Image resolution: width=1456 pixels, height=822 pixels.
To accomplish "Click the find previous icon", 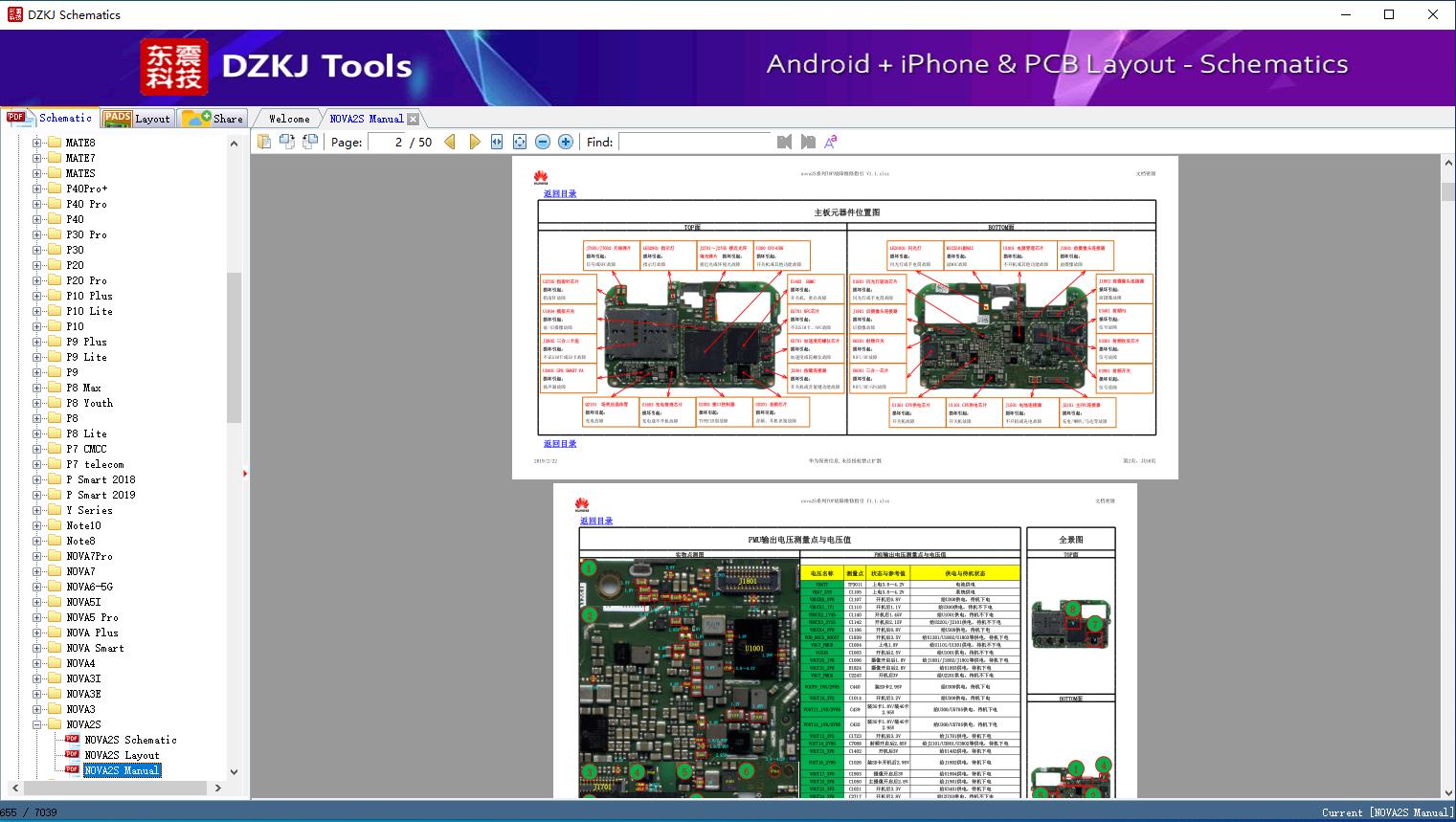I will [x=784, y=142].
